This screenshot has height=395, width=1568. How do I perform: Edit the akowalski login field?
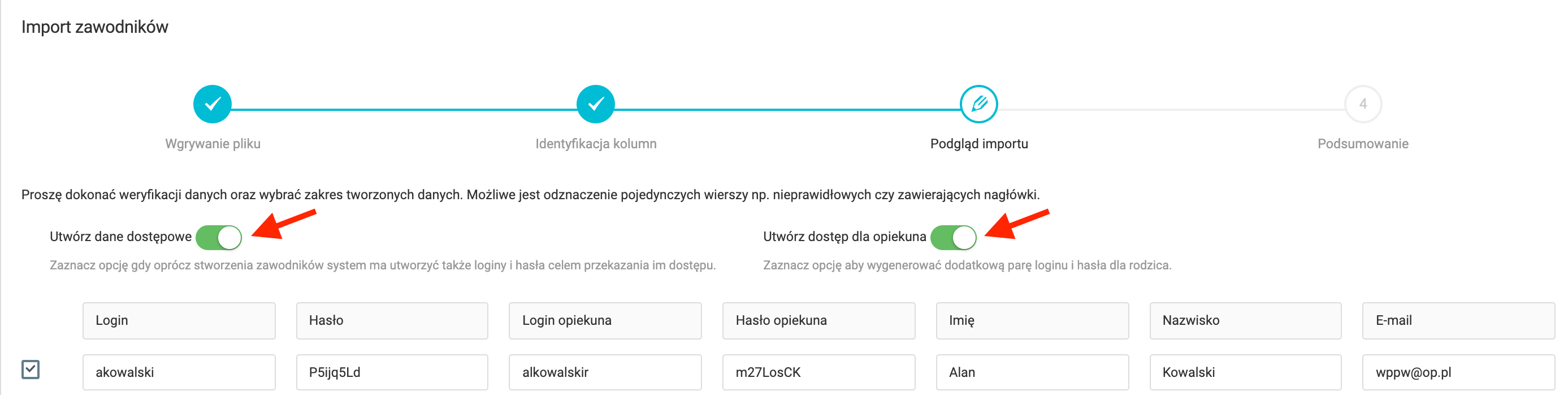pyautogui.click(x=179, y=372)
